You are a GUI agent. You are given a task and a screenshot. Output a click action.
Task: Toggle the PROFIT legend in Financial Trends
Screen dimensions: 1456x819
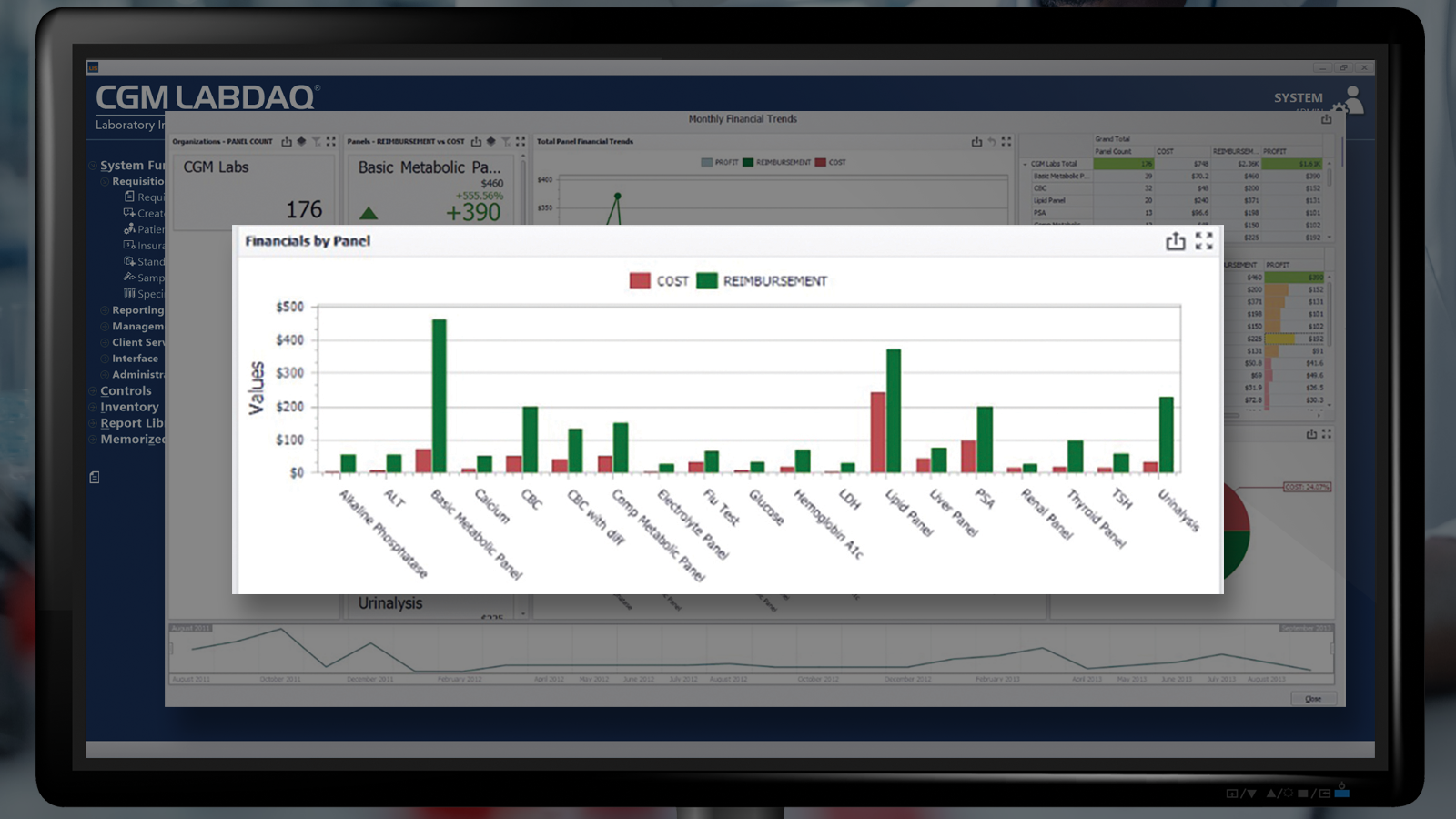tap(720, 162)
